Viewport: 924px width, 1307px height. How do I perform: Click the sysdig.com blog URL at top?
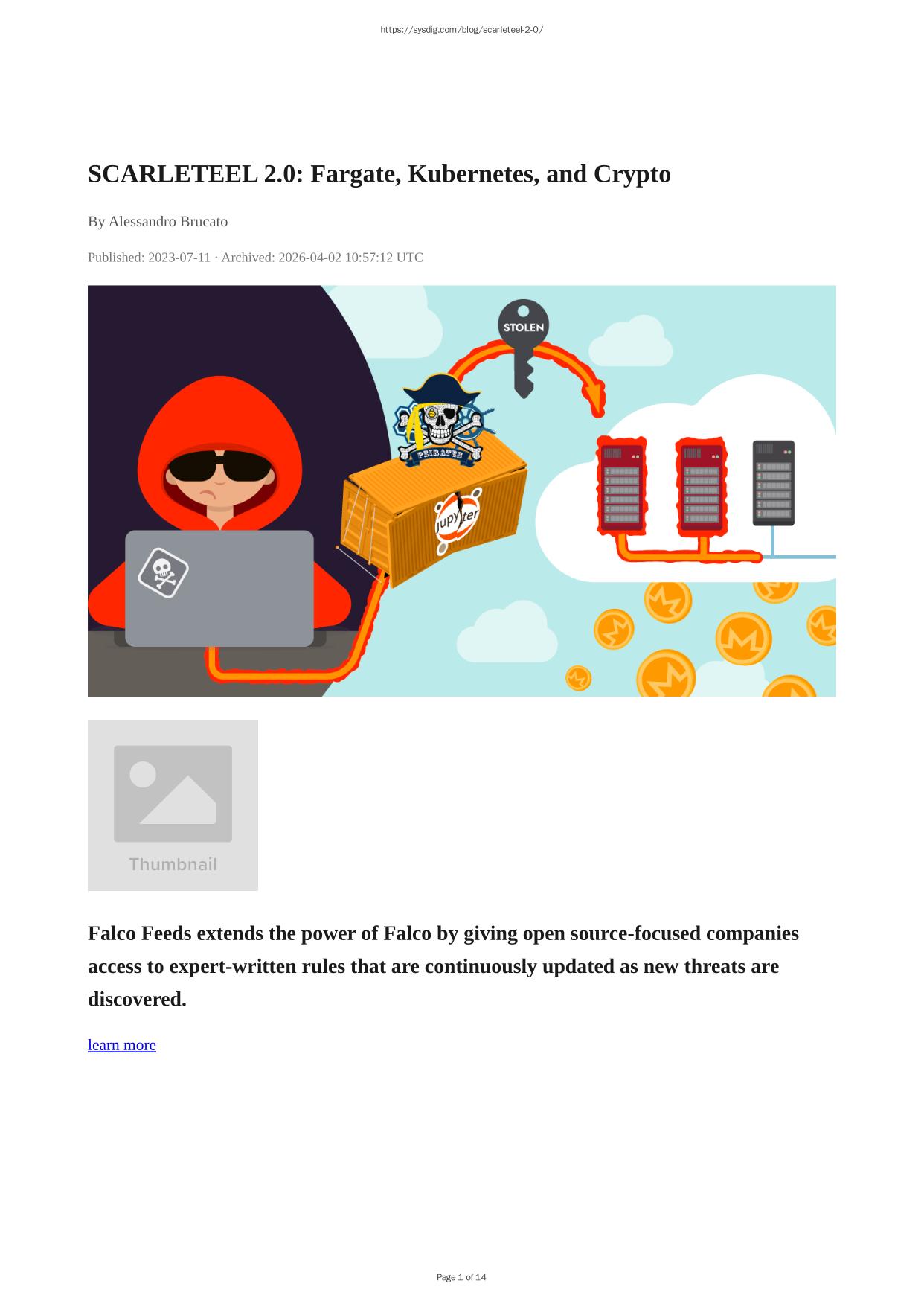(461, 30)
